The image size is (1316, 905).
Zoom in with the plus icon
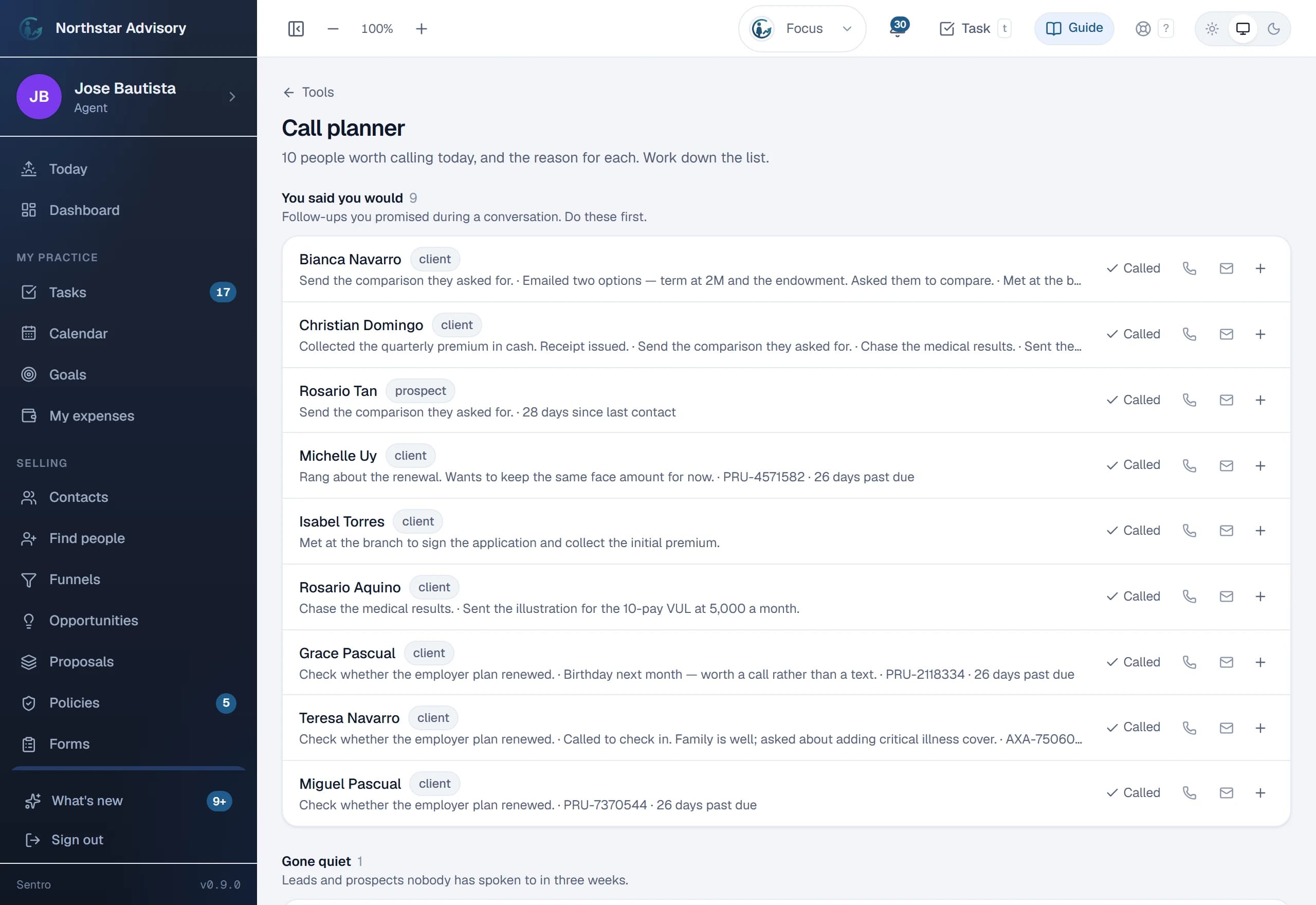pyautogui.click(x=421, y=28)
